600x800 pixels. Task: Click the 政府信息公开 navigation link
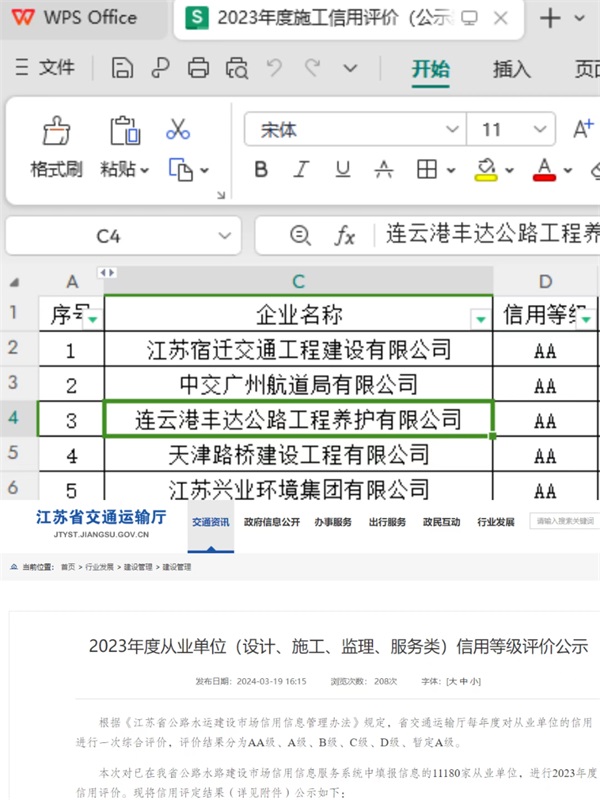point(272,522)
